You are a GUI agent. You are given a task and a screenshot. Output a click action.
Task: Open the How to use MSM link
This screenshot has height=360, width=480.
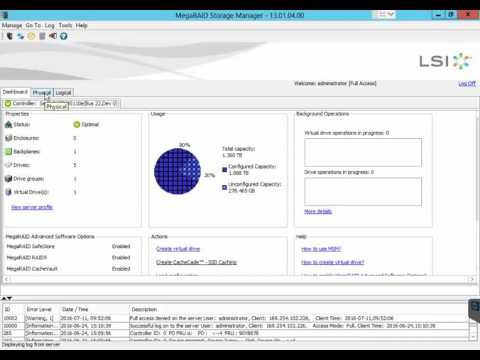click(321, 249)
